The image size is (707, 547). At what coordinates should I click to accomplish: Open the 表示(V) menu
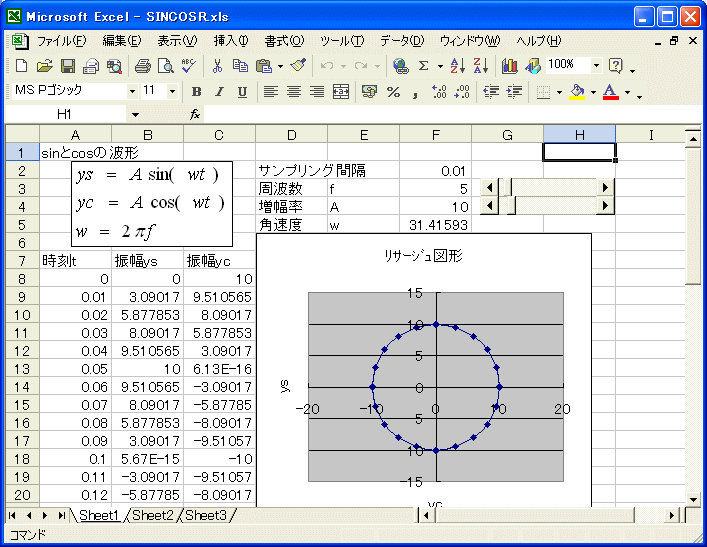[177, 41]
